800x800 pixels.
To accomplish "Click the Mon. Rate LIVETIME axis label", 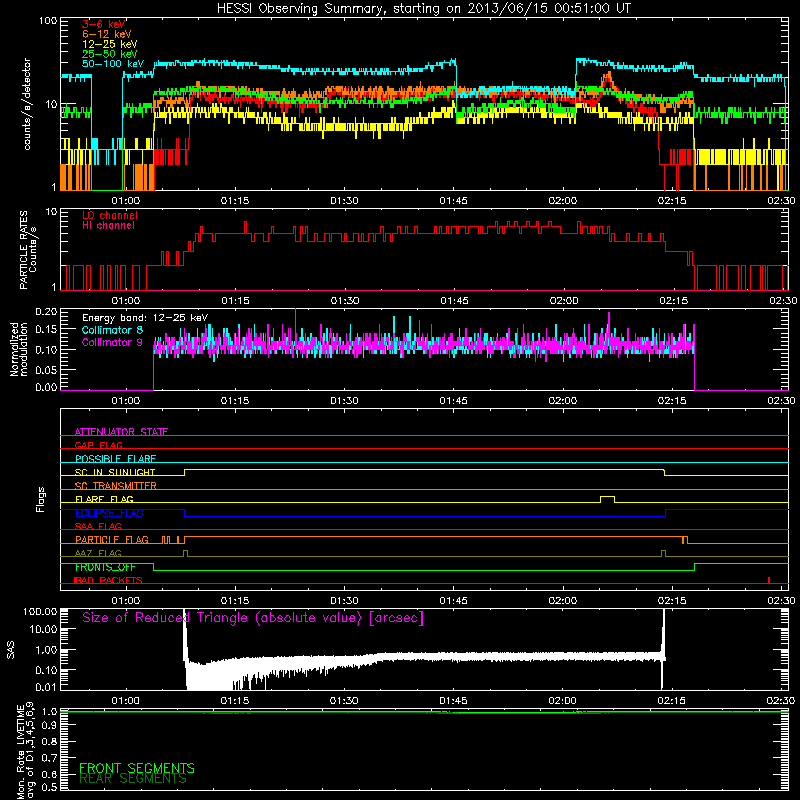I will (26, 751).
